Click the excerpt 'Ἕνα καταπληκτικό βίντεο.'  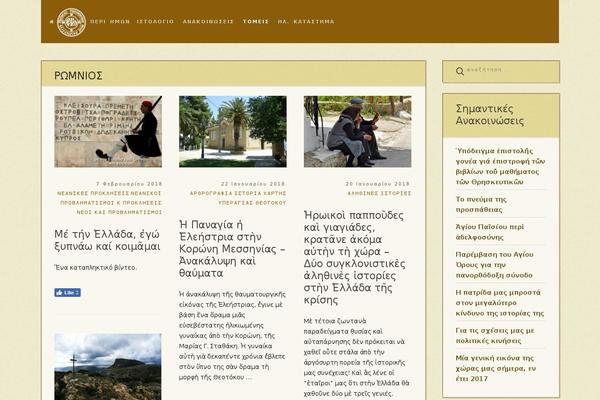[x=95, y=268]
